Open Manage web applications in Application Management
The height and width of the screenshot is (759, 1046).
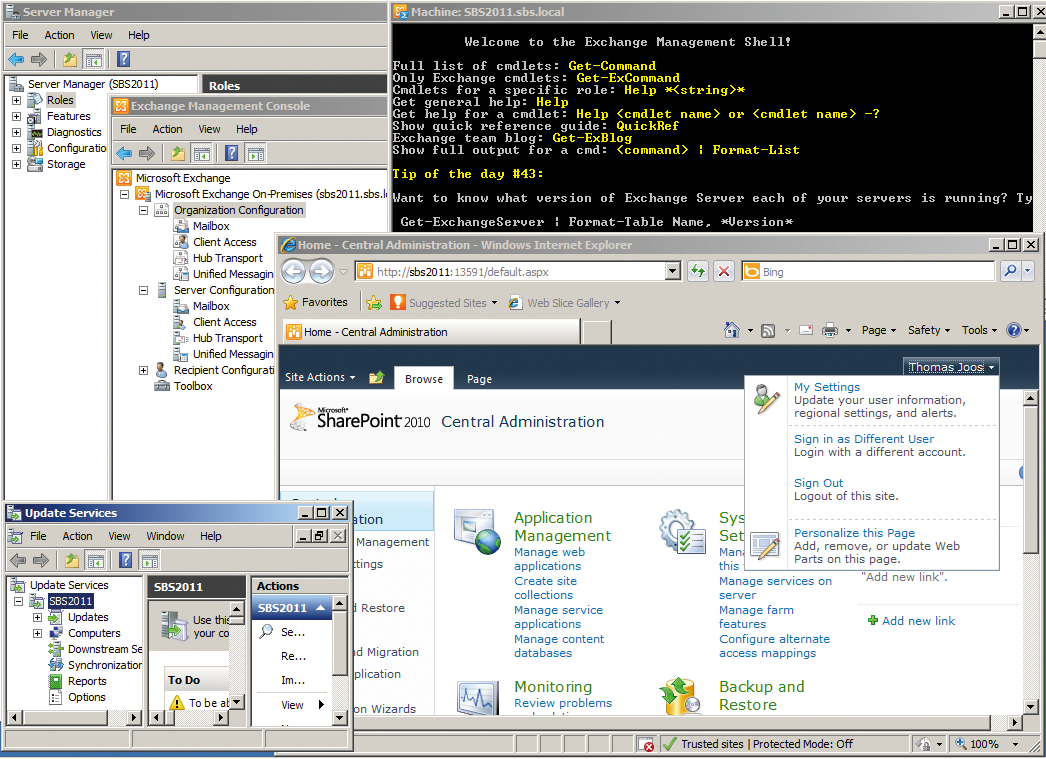549,558
